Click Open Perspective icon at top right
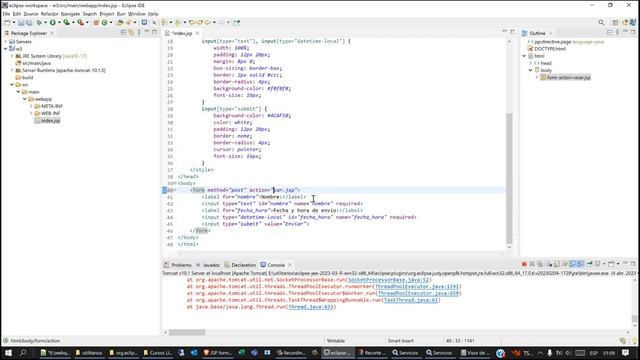The height and width of the screenshot is (360, 640). (x=615, y=22)
